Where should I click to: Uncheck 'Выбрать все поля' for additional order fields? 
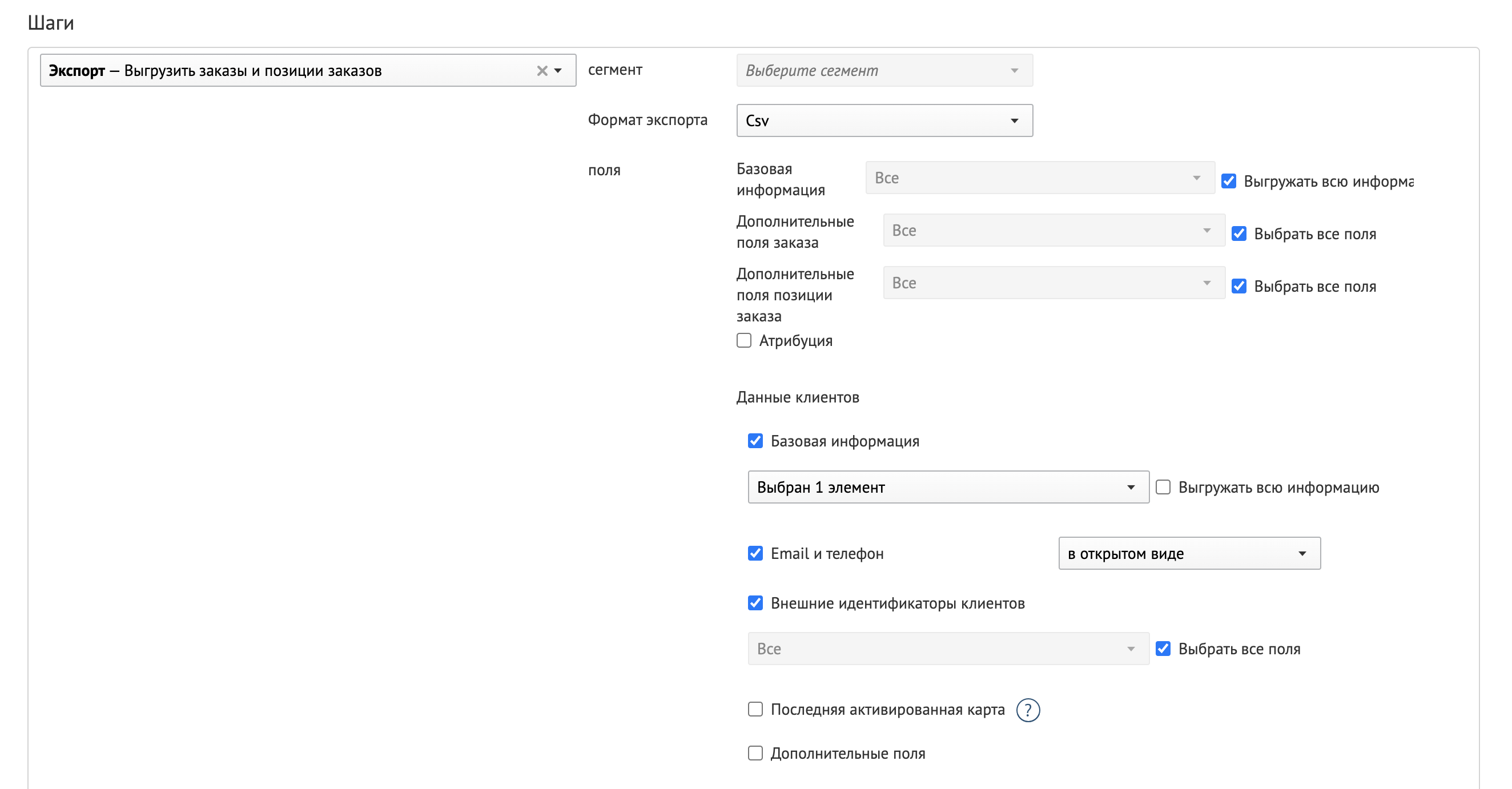(1238, 234)
